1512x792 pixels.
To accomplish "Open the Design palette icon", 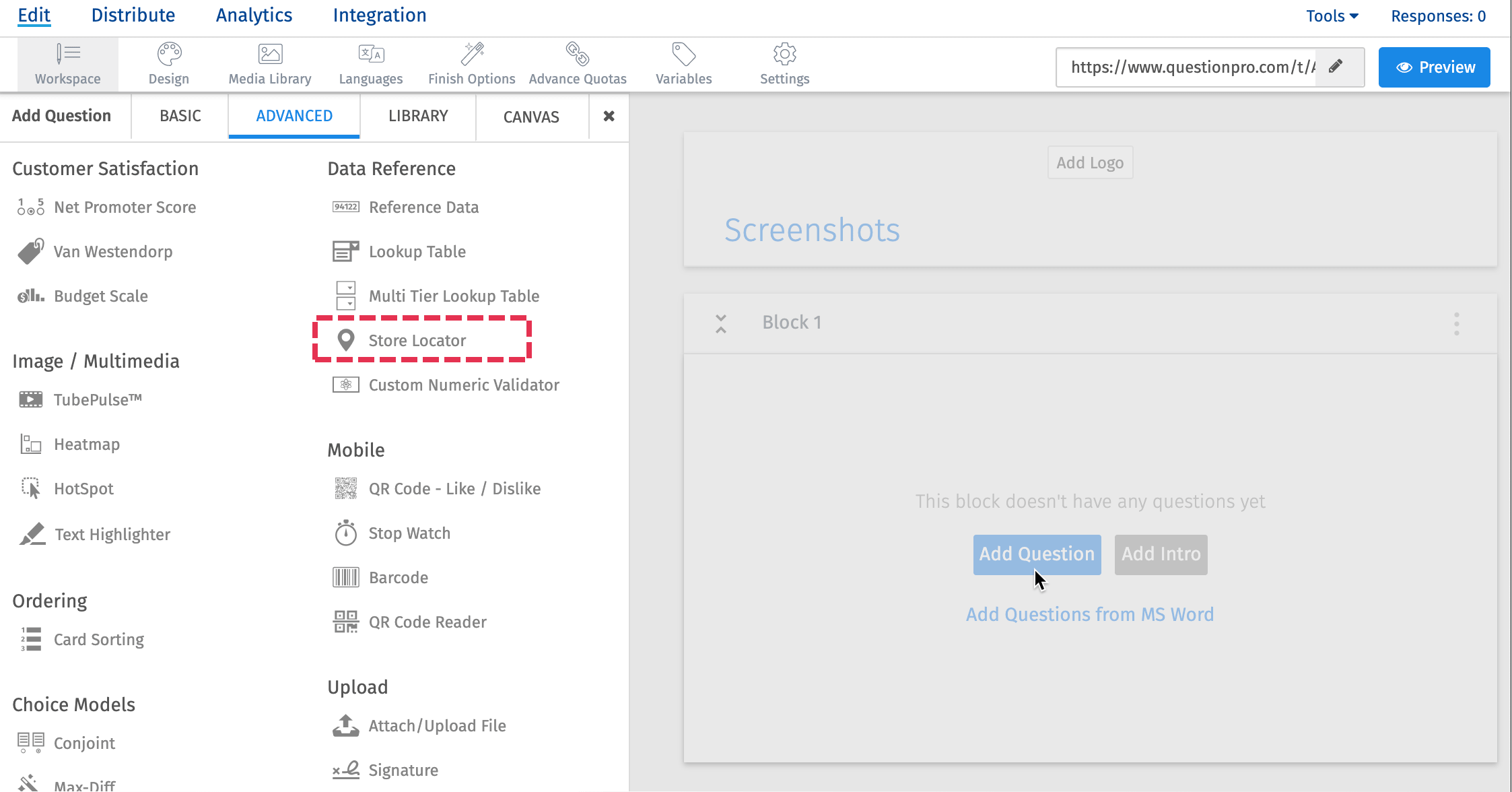I will tap(169, 55).
